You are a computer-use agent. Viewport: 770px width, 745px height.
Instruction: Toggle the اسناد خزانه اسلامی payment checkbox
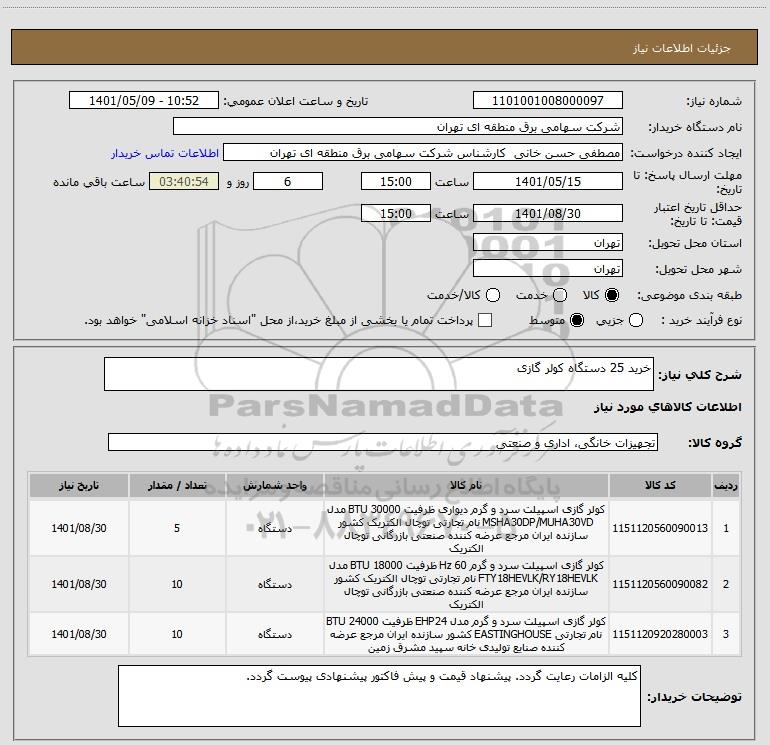tap(485, 320)
